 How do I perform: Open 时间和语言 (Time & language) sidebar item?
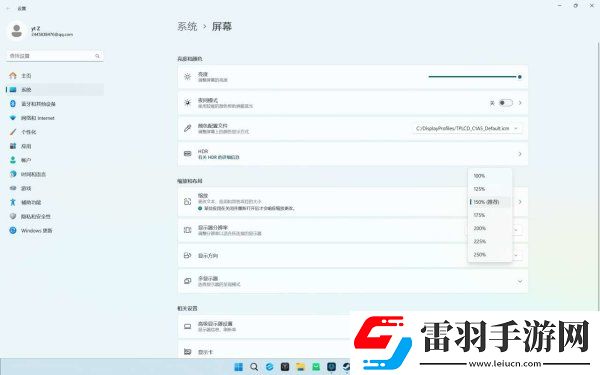tap(55, 174)
